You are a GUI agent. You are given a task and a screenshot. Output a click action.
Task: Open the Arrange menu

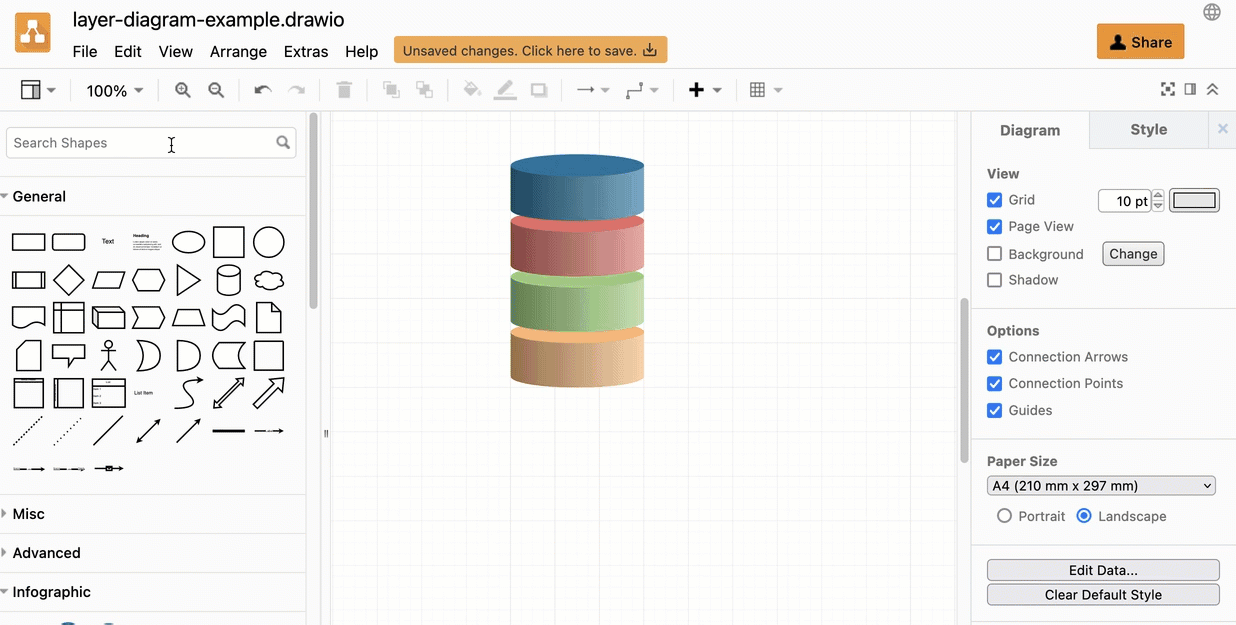(x=238, y=51)
